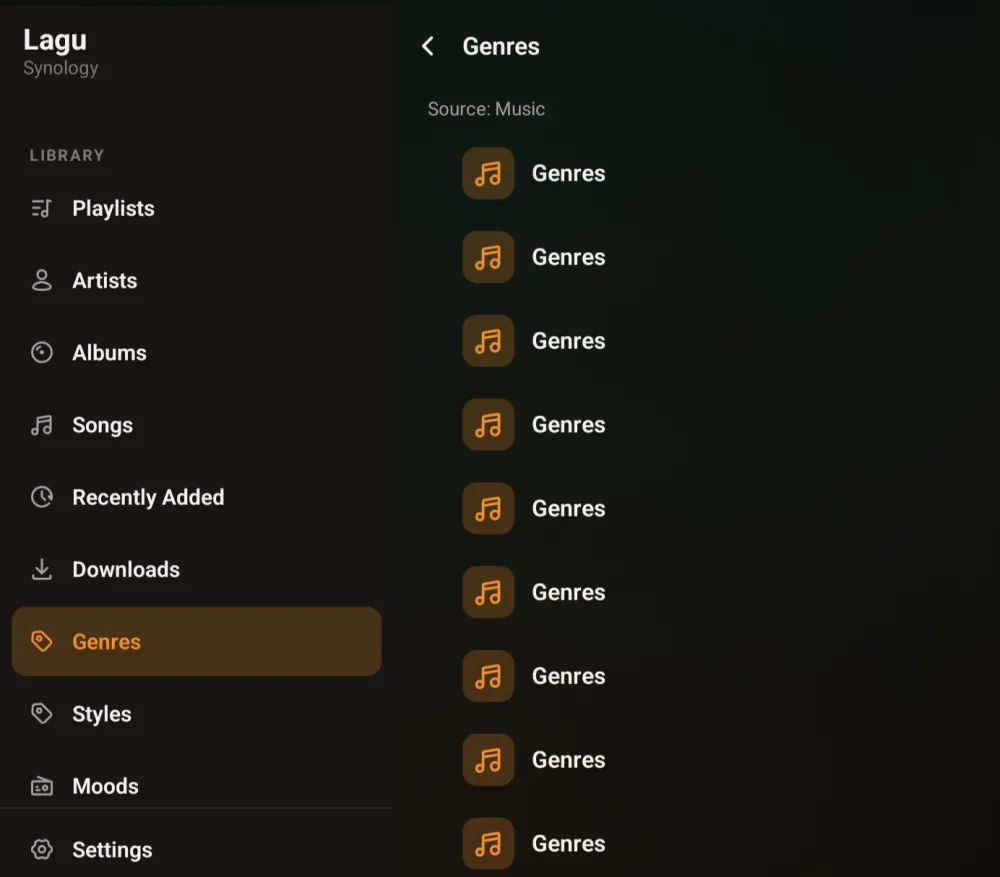Image resolution: width=1000 pixels, height=877 pixels.
Task: Open Settings via the gear icon
Action: point(41,850)
